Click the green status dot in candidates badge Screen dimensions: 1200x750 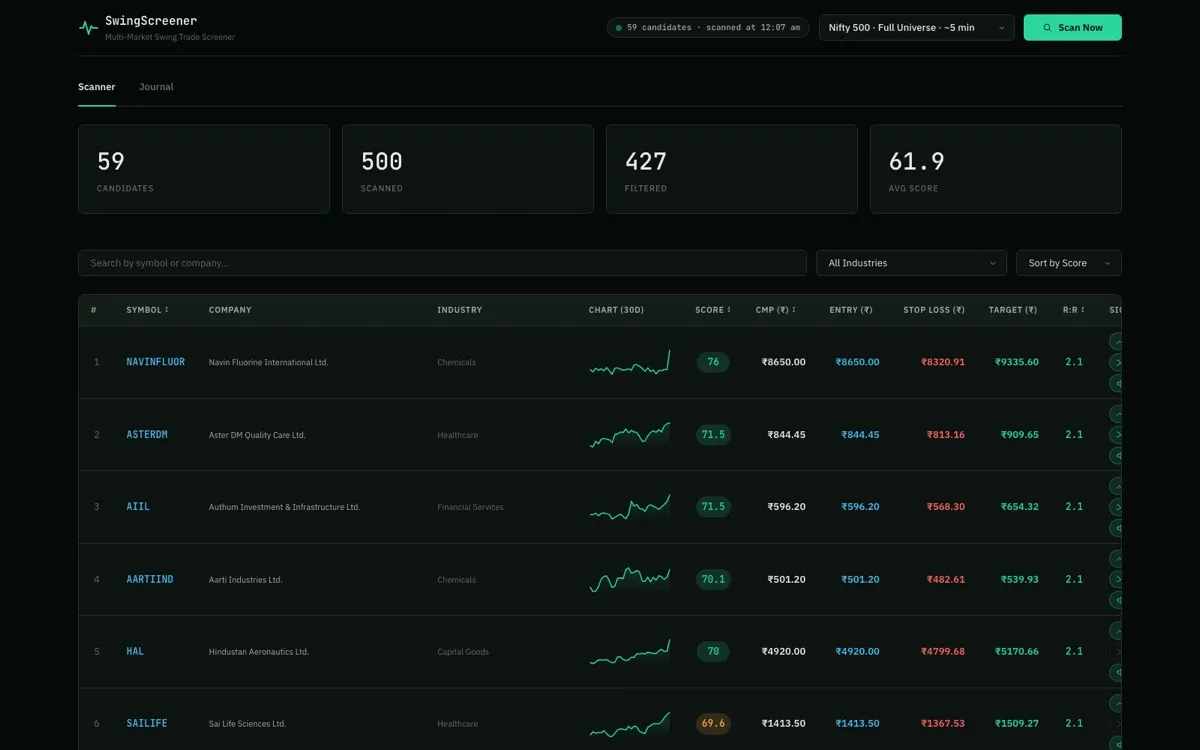(x=619, y=28)
